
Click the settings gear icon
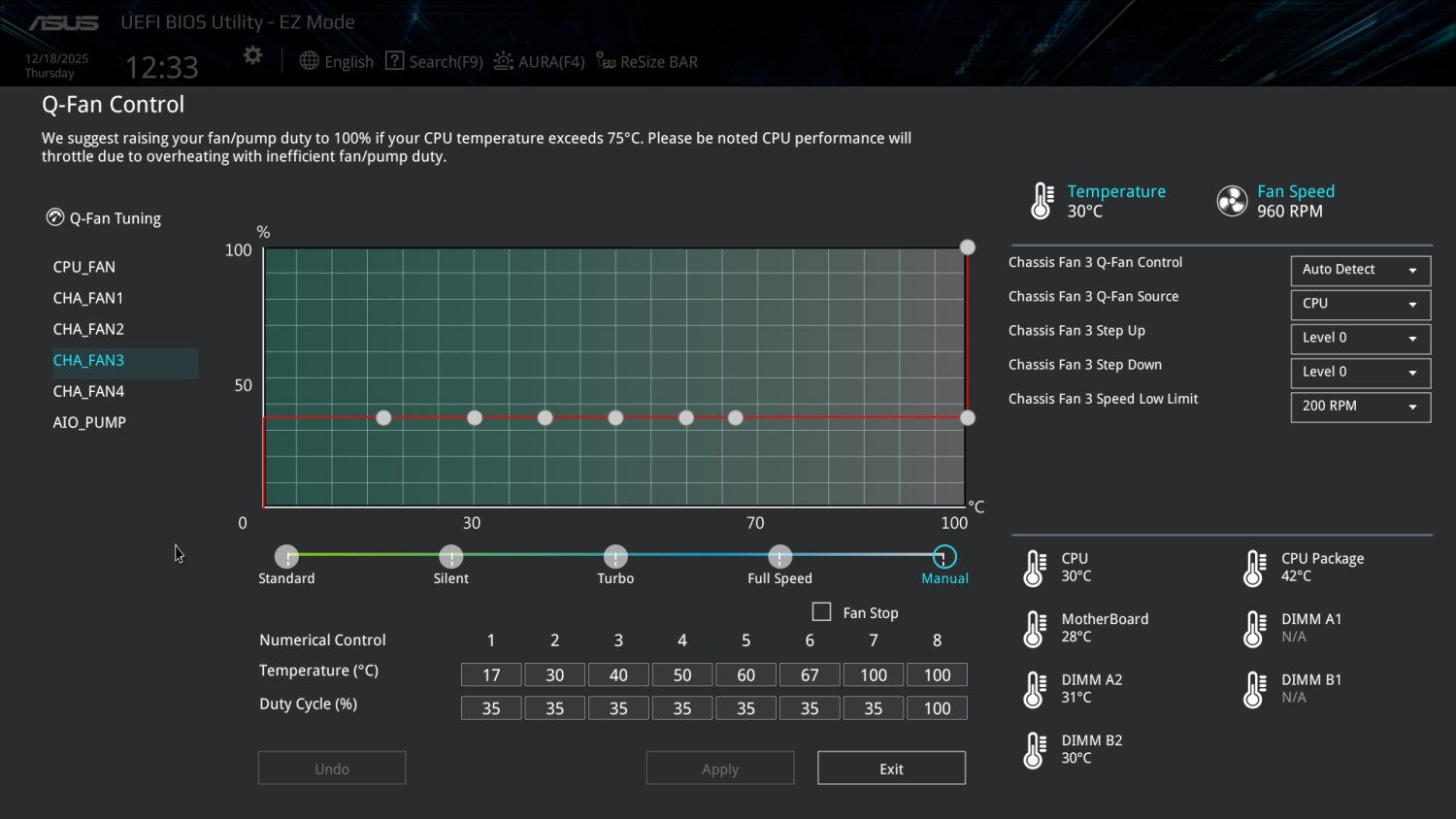pos(252,55)
